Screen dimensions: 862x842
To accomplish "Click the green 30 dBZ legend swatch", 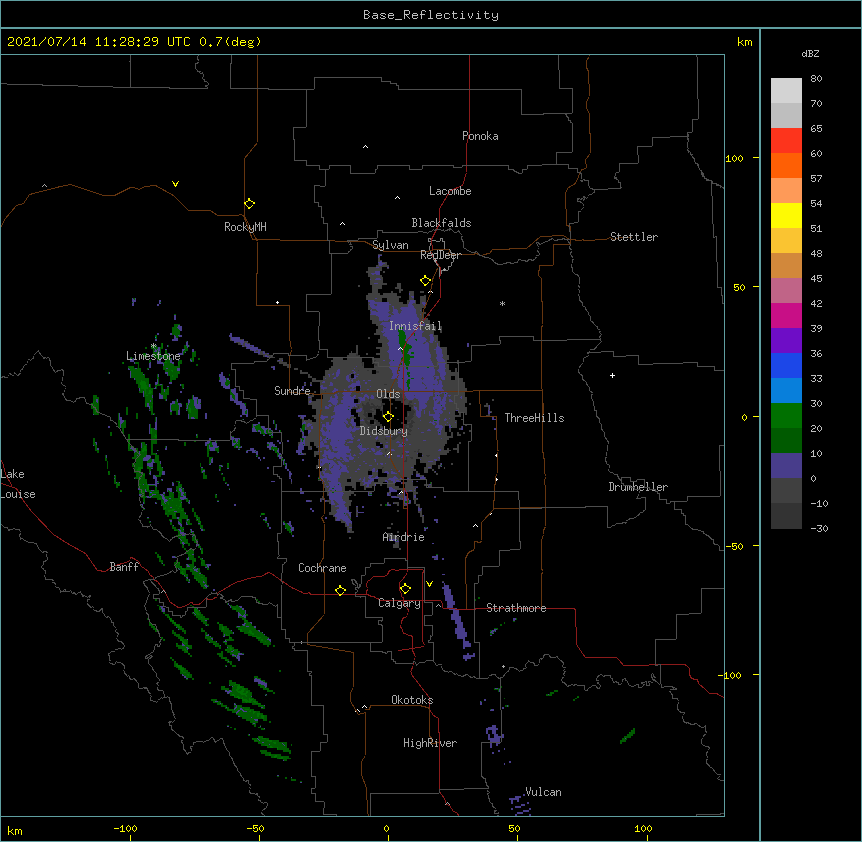I will pos(786,416).
